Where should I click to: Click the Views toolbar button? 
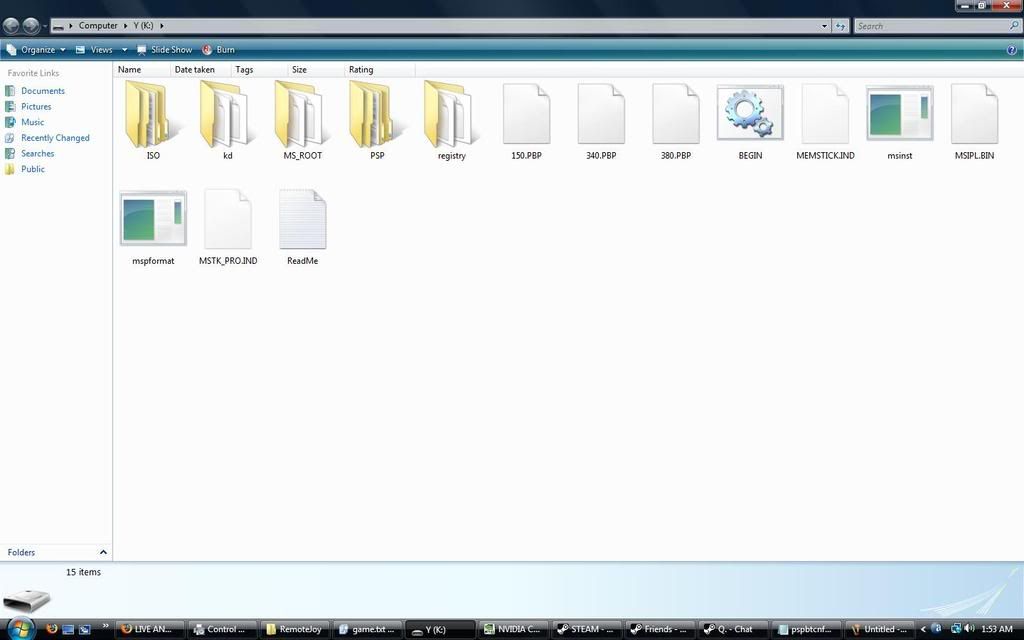pos(95,50)
